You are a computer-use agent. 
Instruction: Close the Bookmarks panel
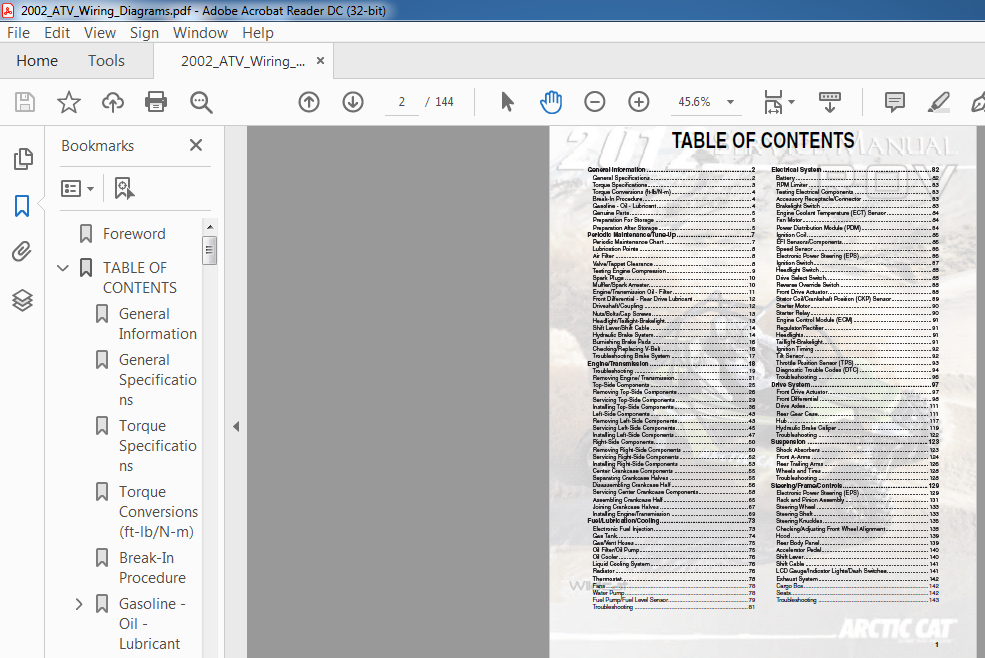196,145
